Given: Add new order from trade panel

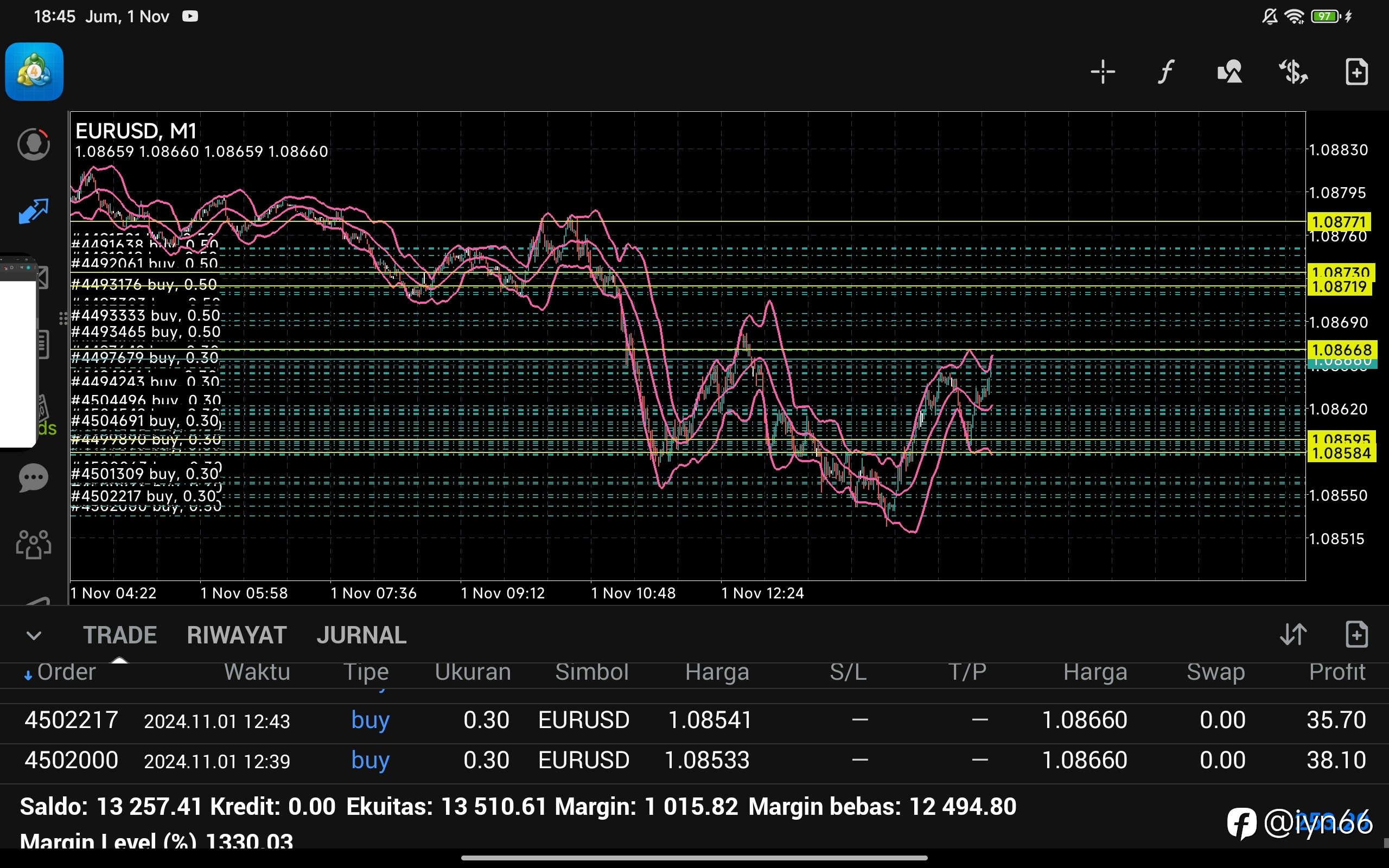Looking at the screenshot, I should click(1357, 635).
